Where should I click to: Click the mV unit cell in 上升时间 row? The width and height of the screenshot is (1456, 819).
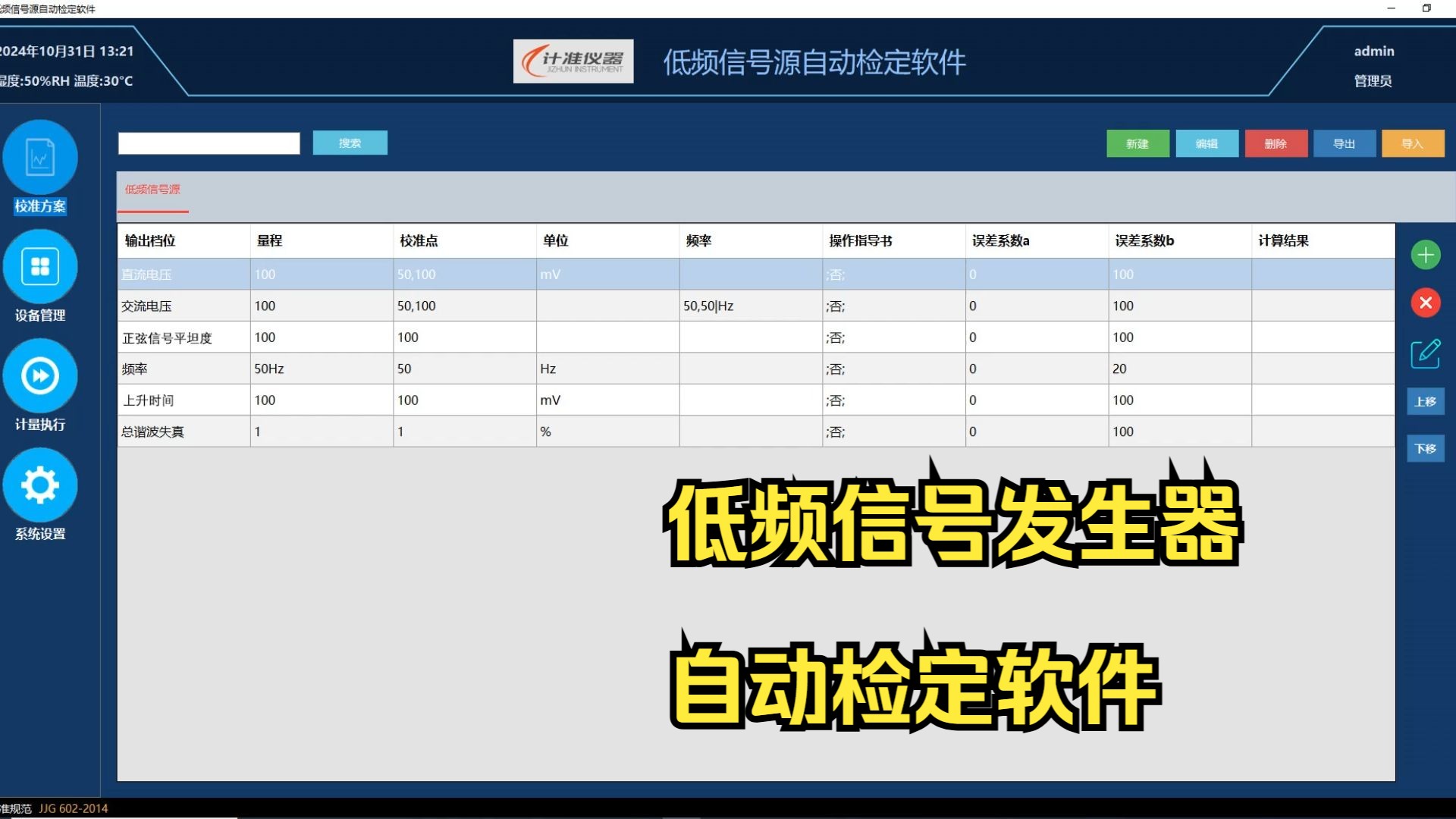point(608,400)
